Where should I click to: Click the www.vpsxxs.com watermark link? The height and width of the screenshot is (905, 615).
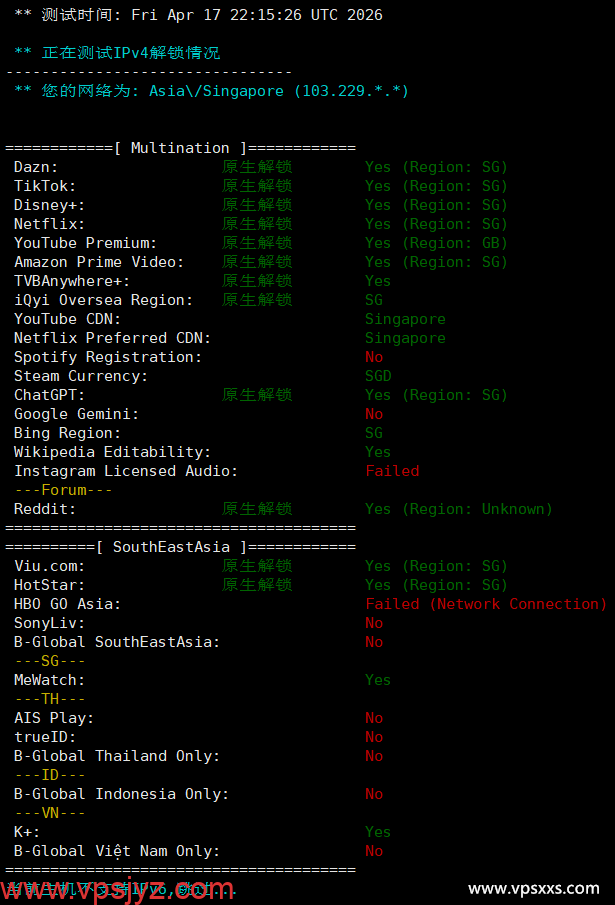pyautogui.click(x=533, y=888)
